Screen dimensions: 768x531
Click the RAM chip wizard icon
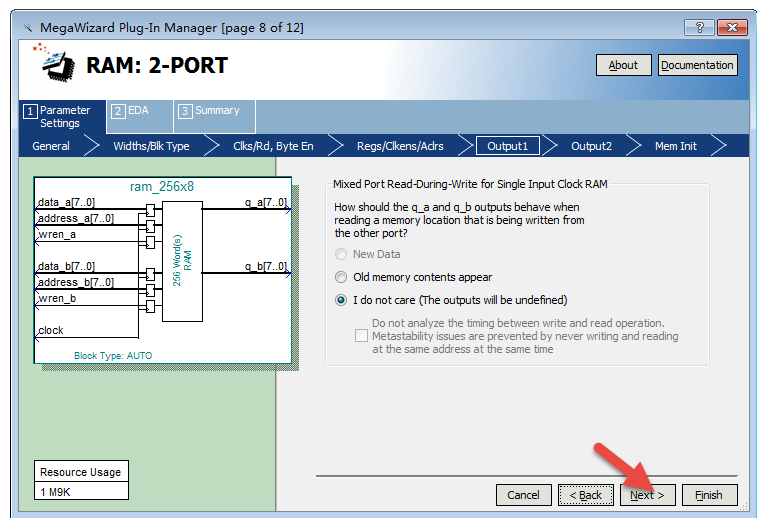54,63
